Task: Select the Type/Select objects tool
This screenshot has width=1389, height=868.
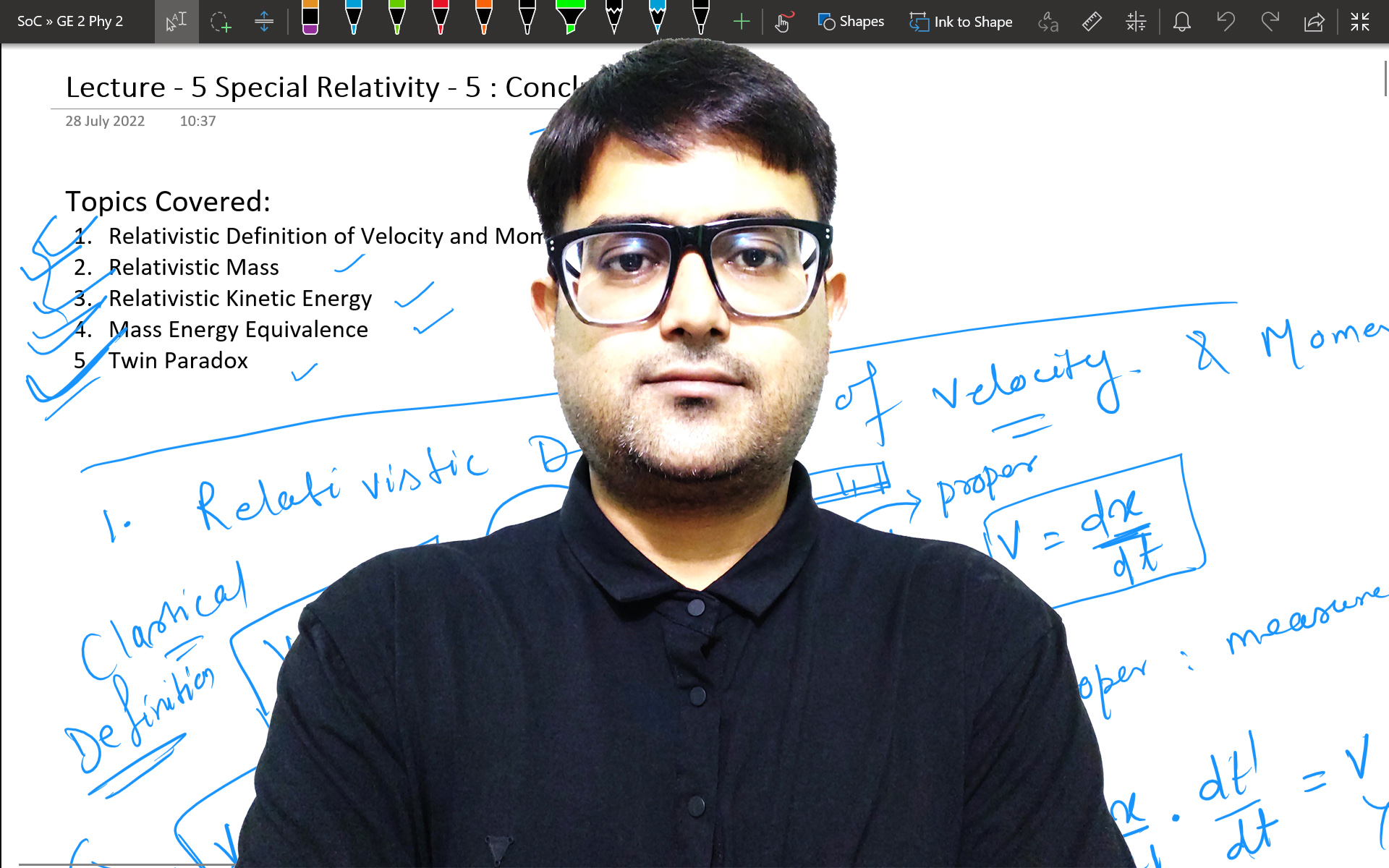Action: (177, 22)
